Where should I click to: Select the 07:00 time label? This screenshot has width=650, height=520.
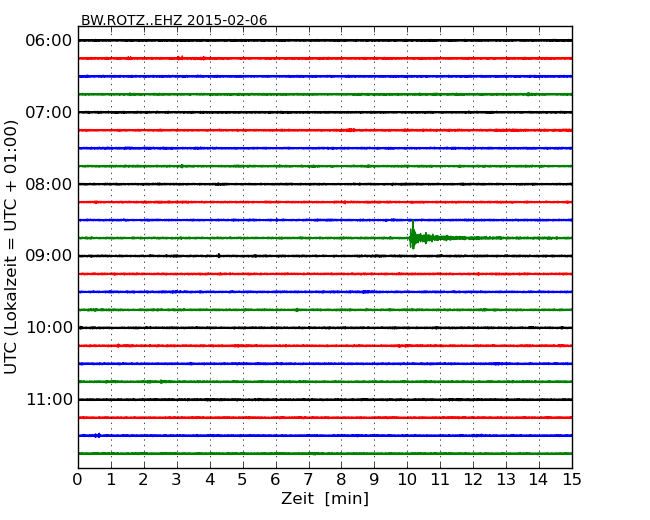click(49, 112)
